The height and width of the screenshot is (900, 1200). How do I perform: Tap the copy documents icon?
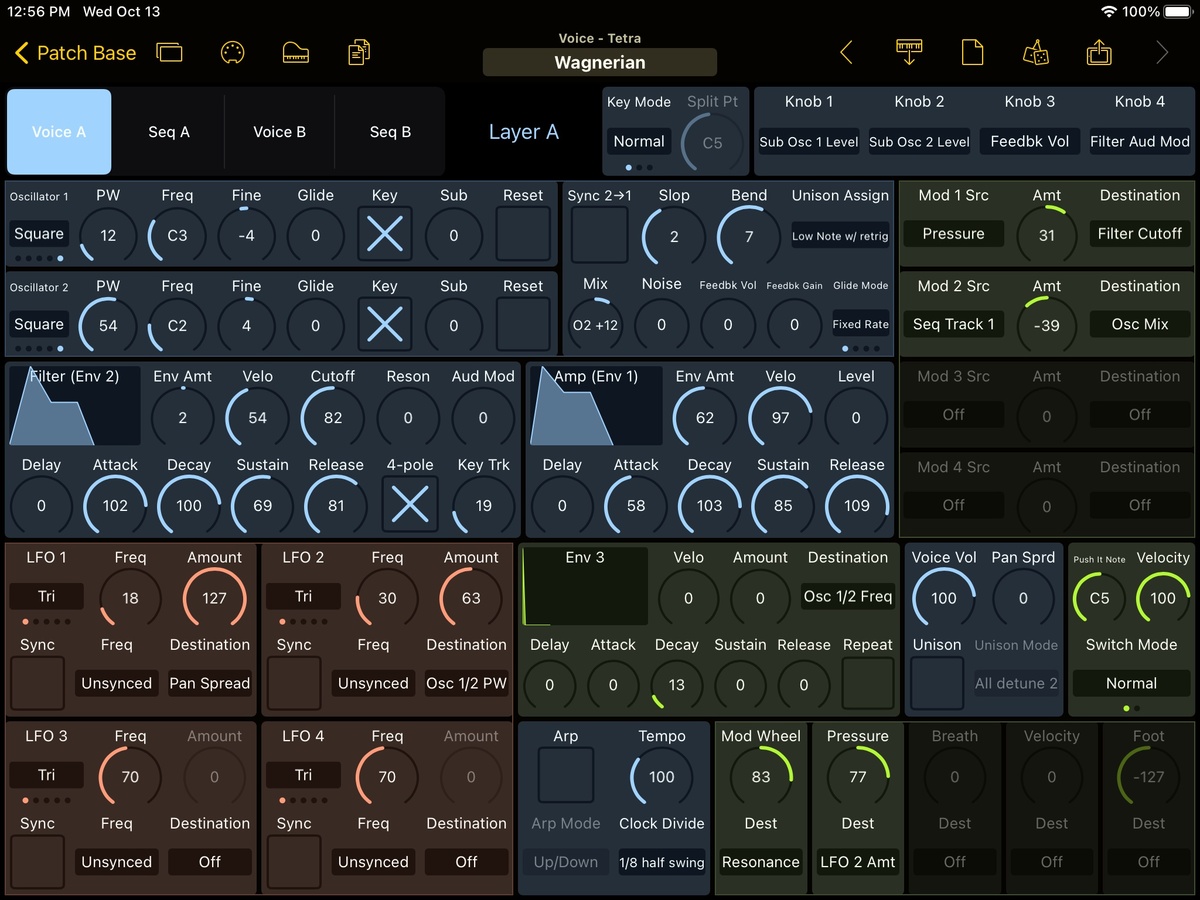click(x=359, y=53)
